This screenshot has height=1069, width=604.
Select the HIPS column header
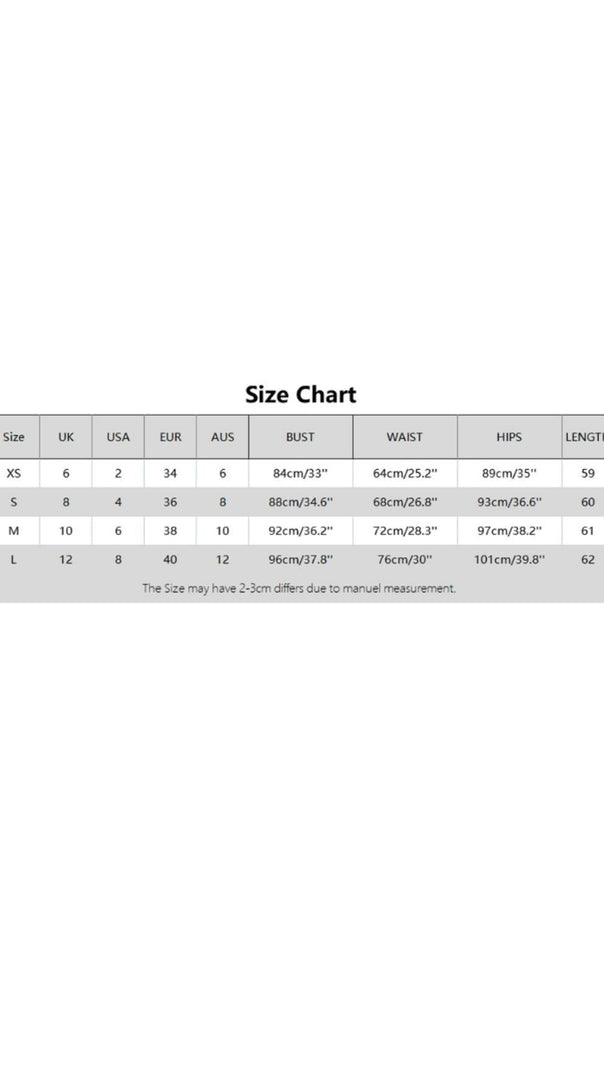(x=509, y=437)
